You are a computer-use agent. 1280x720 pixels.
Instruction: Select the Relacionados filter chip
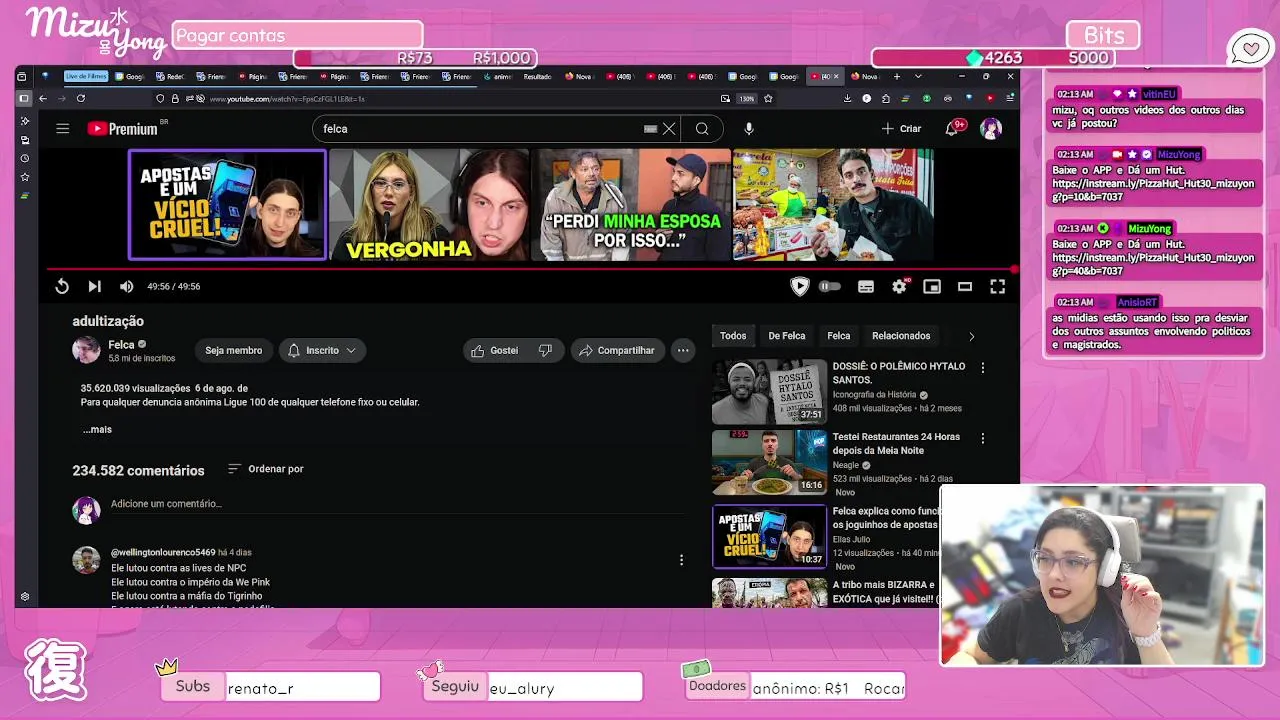(901, 336)
